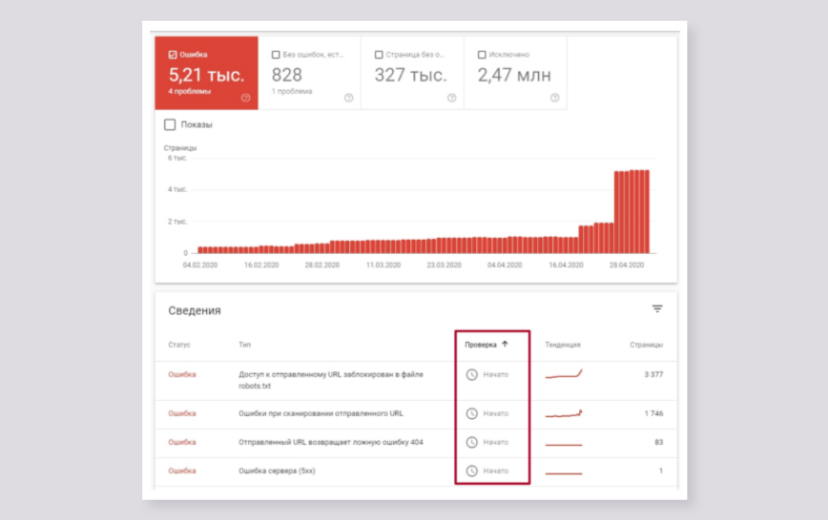Click clock icon in the ложную ошибку 404 row
This screenshot has height=520, width=828.
(x=472, y=441)
